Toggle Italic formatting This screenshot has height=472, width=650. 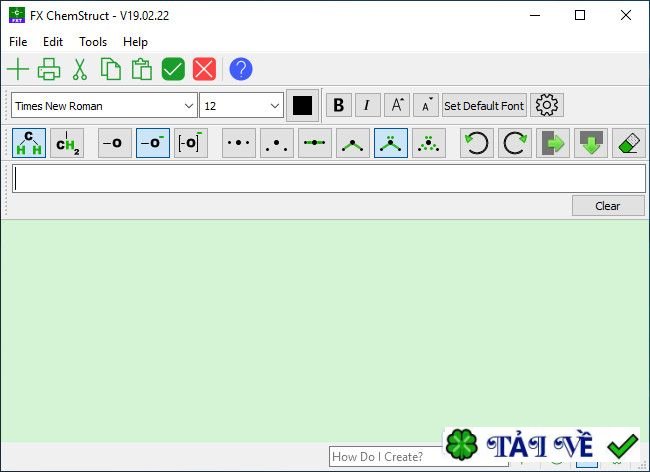coord(367,105)
